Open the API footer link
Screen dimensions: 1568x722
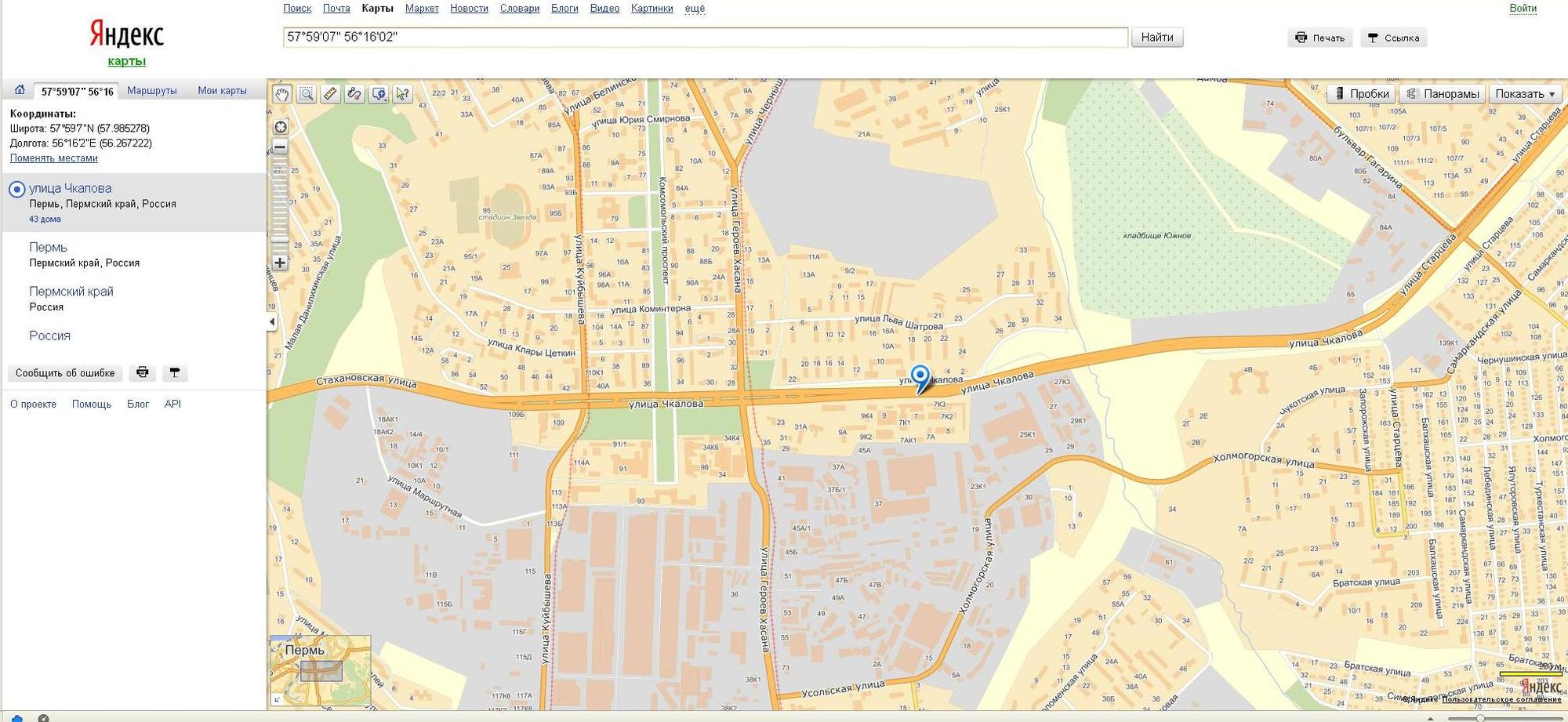click(172, 405)
